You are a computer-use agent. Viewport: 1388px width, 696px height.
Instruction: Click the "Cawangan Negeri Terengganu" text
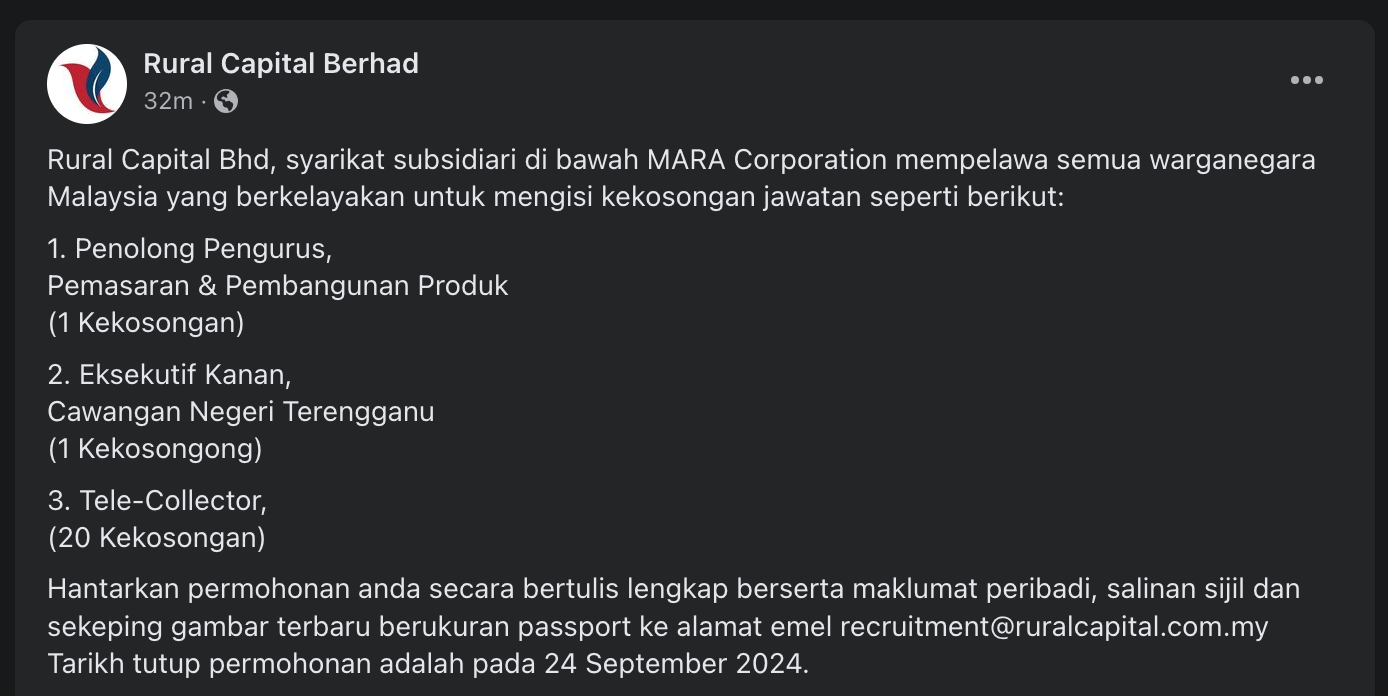coord(241,412)
